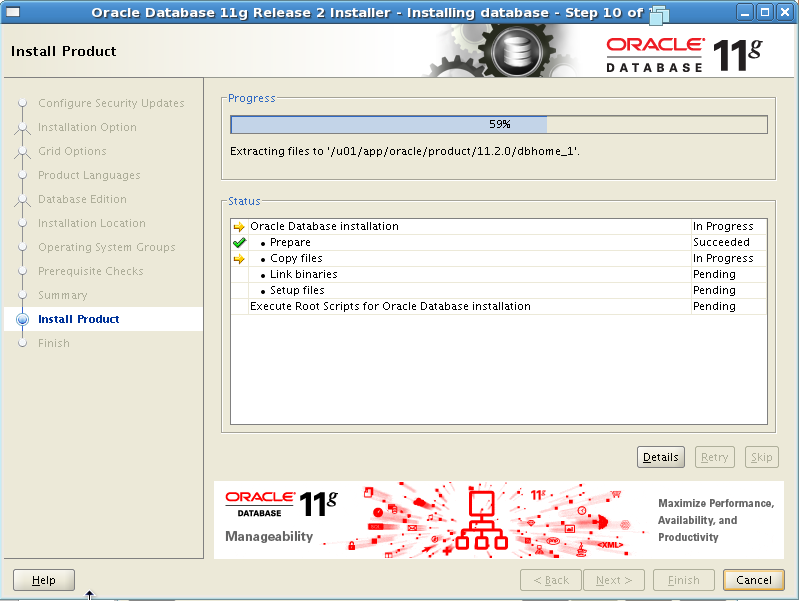The image size is (799, 601).
Task: Select Installation Option step
Action: [87, 127]
